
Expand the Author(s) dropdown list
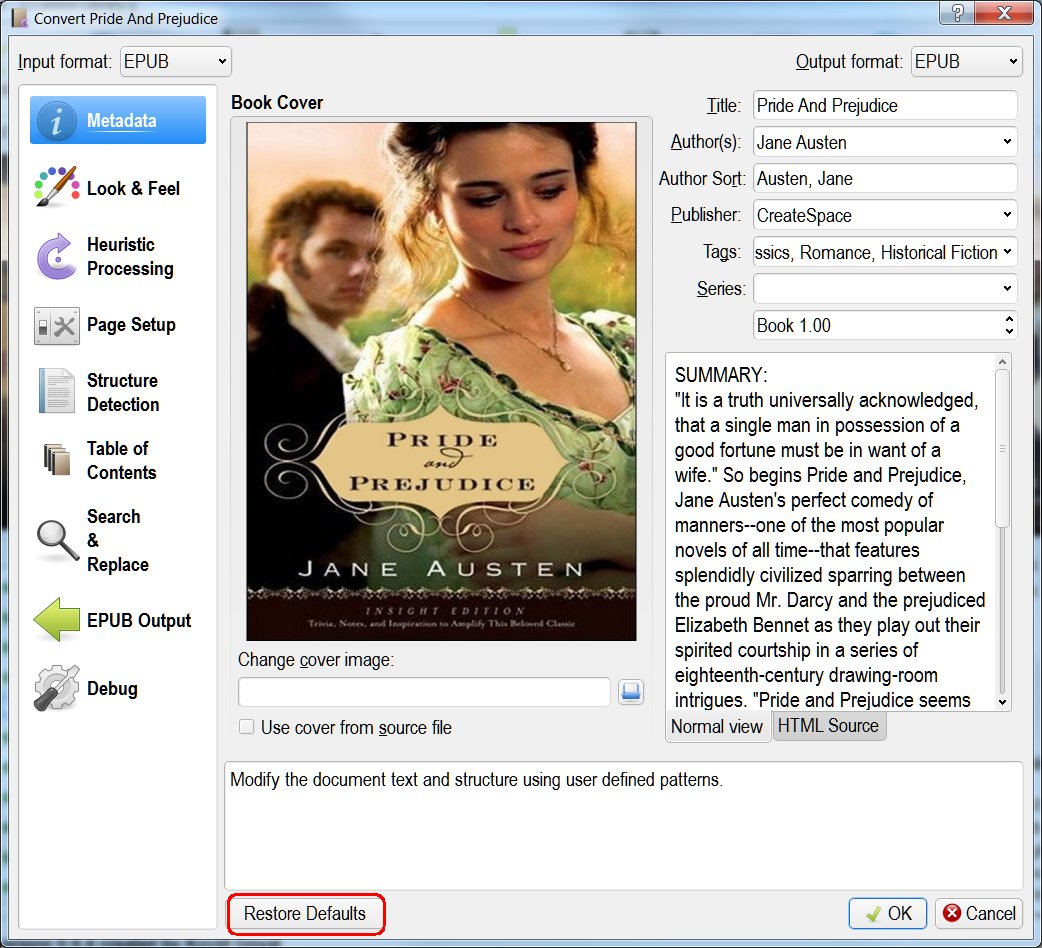tap(1007, 142)
